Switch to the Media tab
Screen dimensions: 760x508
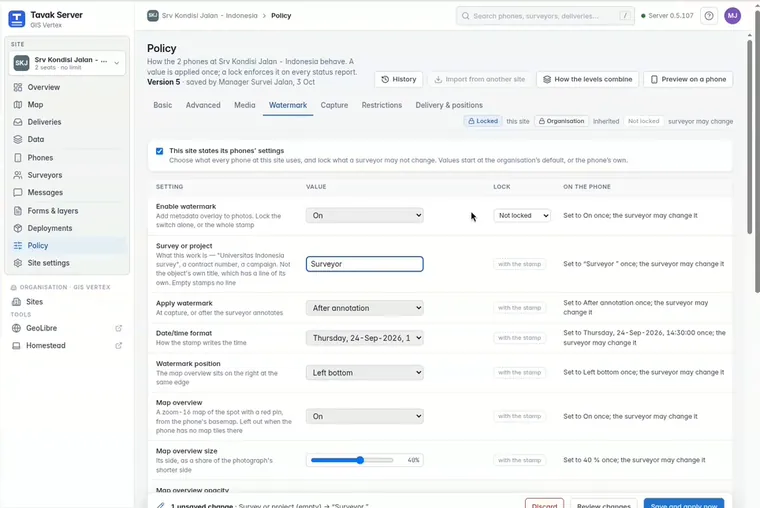[245, 105]
